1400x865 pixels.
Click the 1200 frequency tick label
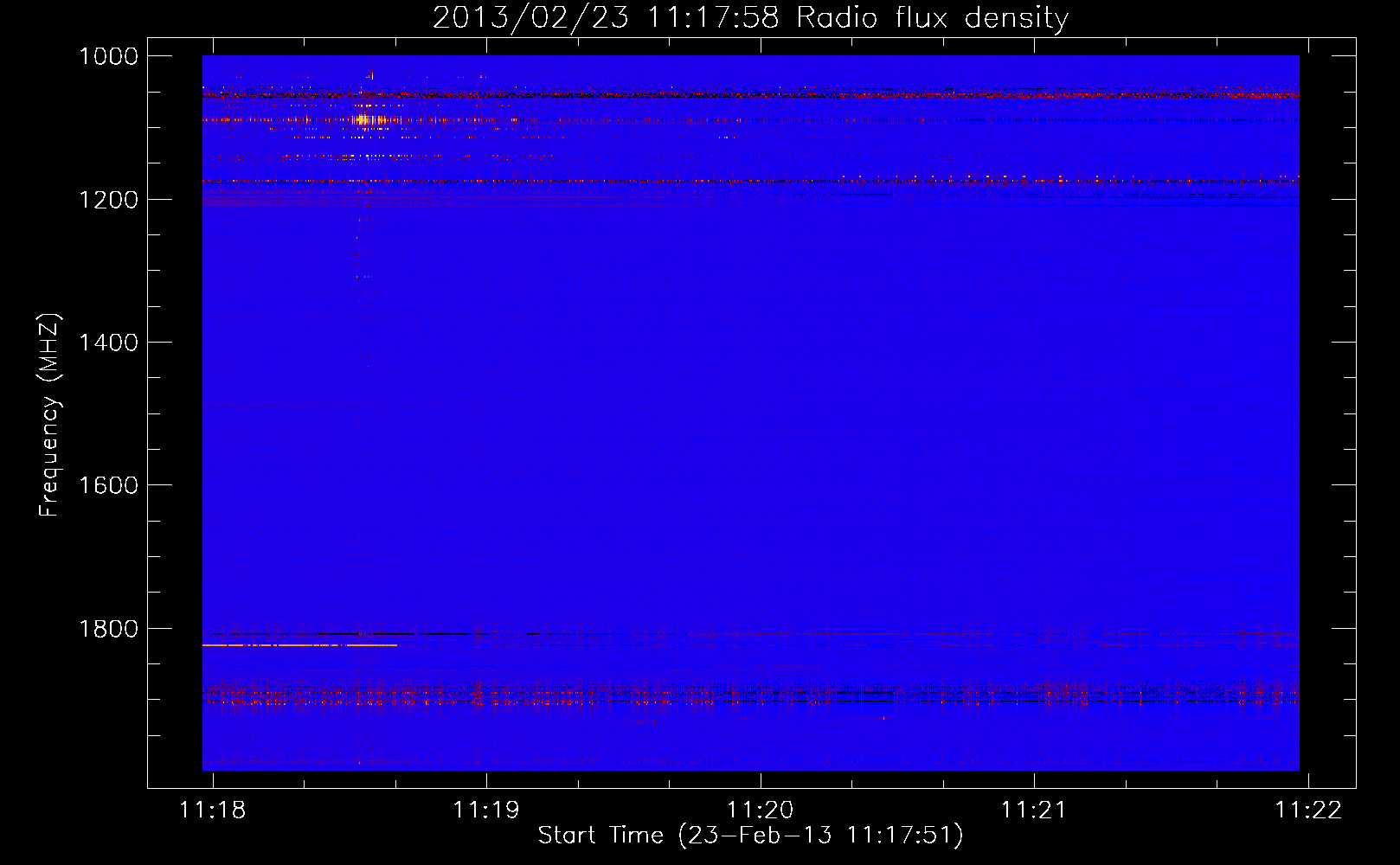(x=108, y=200)
